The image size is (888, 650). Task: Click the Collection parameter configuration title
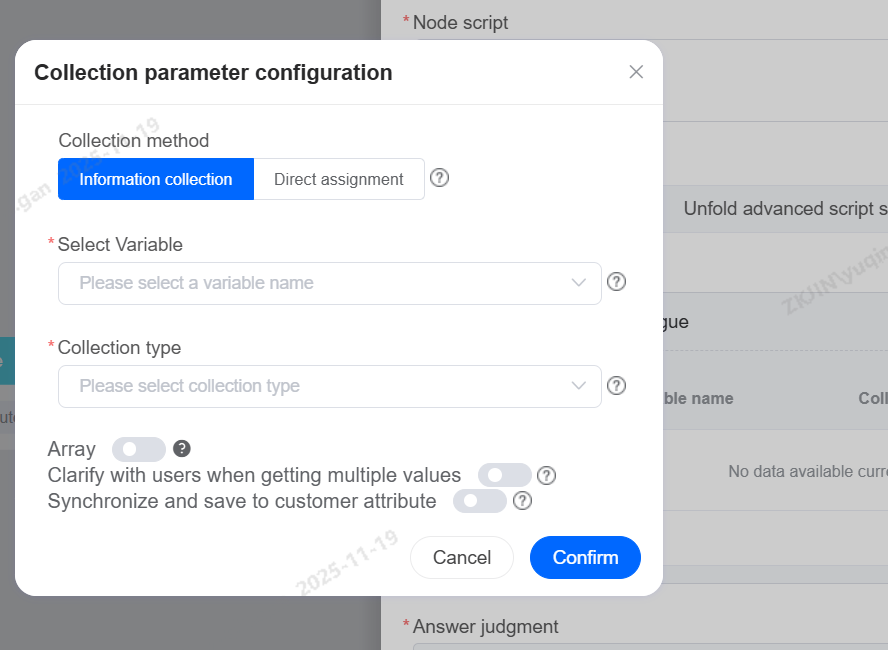pyautogui.click(x=213, y=72)
